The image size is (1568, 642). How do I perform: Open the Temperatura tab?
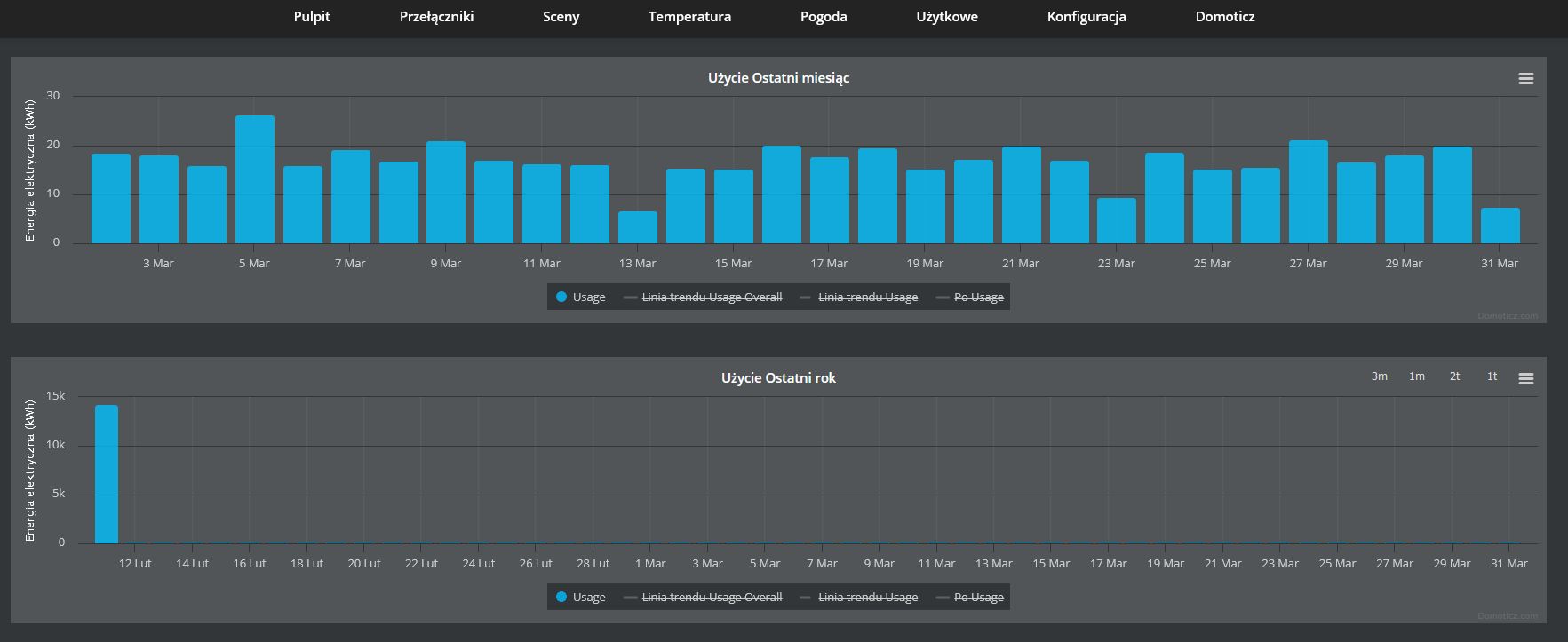[x=689, y=17]
